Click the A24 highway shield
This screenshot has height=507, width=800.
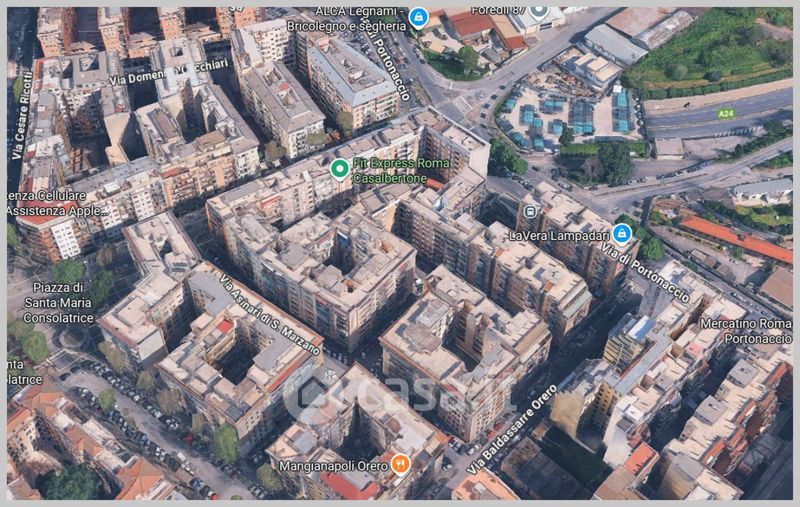pyautogui.click(x=725, y=114)
